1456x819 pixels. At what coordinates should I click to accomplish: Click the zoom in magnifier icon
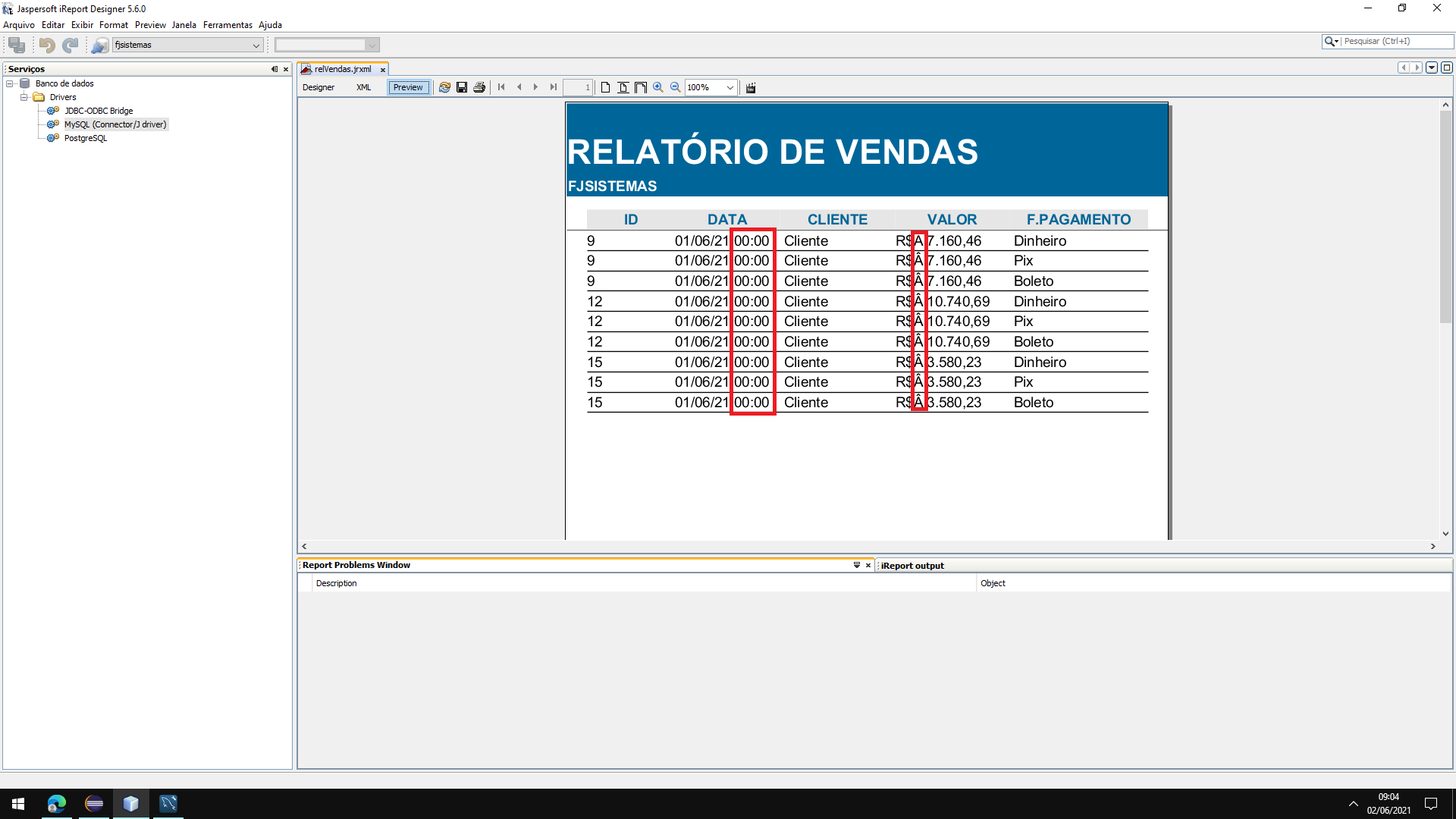tap(658, 87)
